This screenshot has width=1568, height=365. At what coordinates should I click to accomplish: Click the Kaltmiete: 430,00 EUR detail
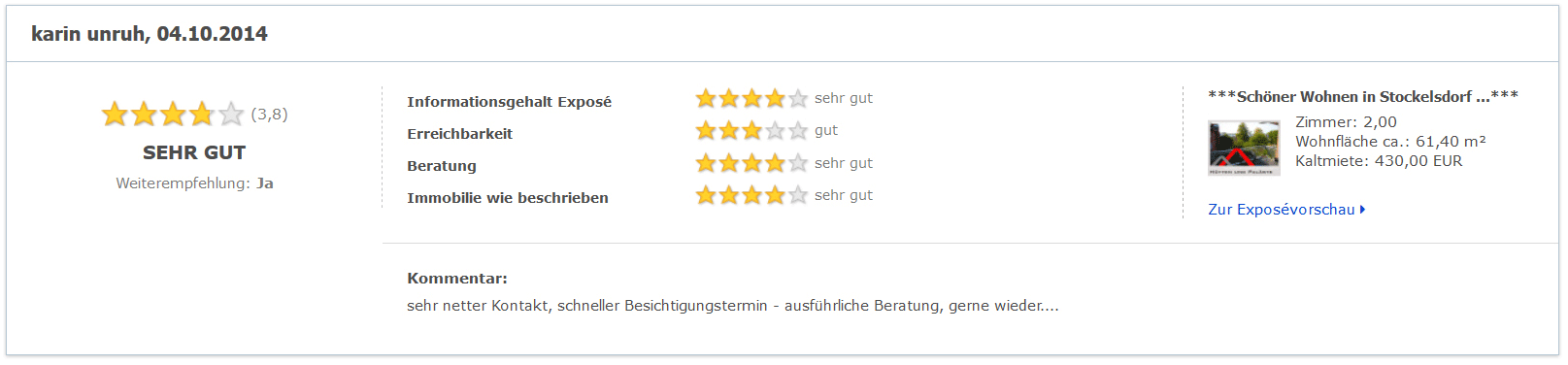tap(1379, 161)
